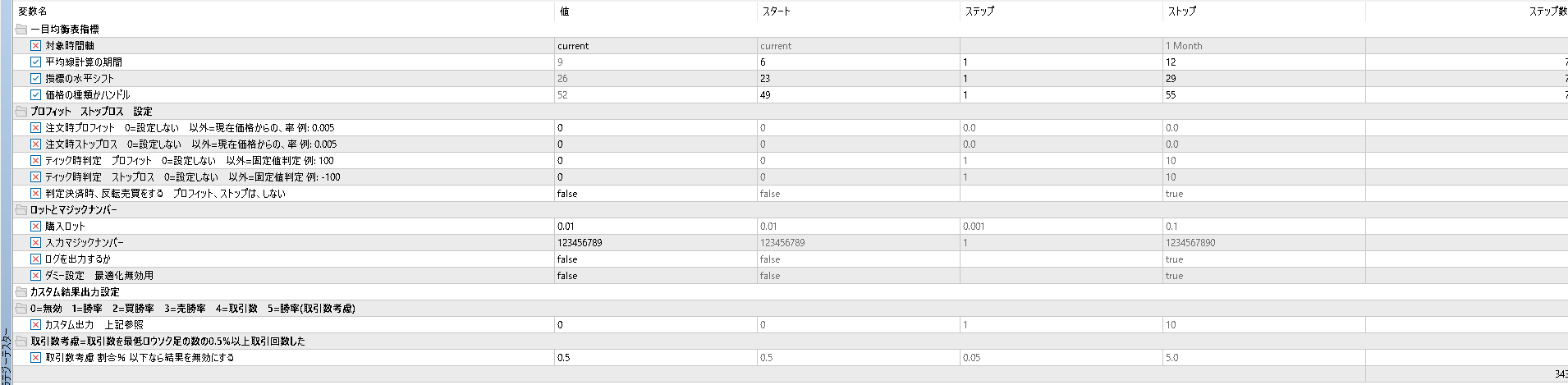Uncheck the 平均線計算の期間 optimization checkbox

point(35,62)
